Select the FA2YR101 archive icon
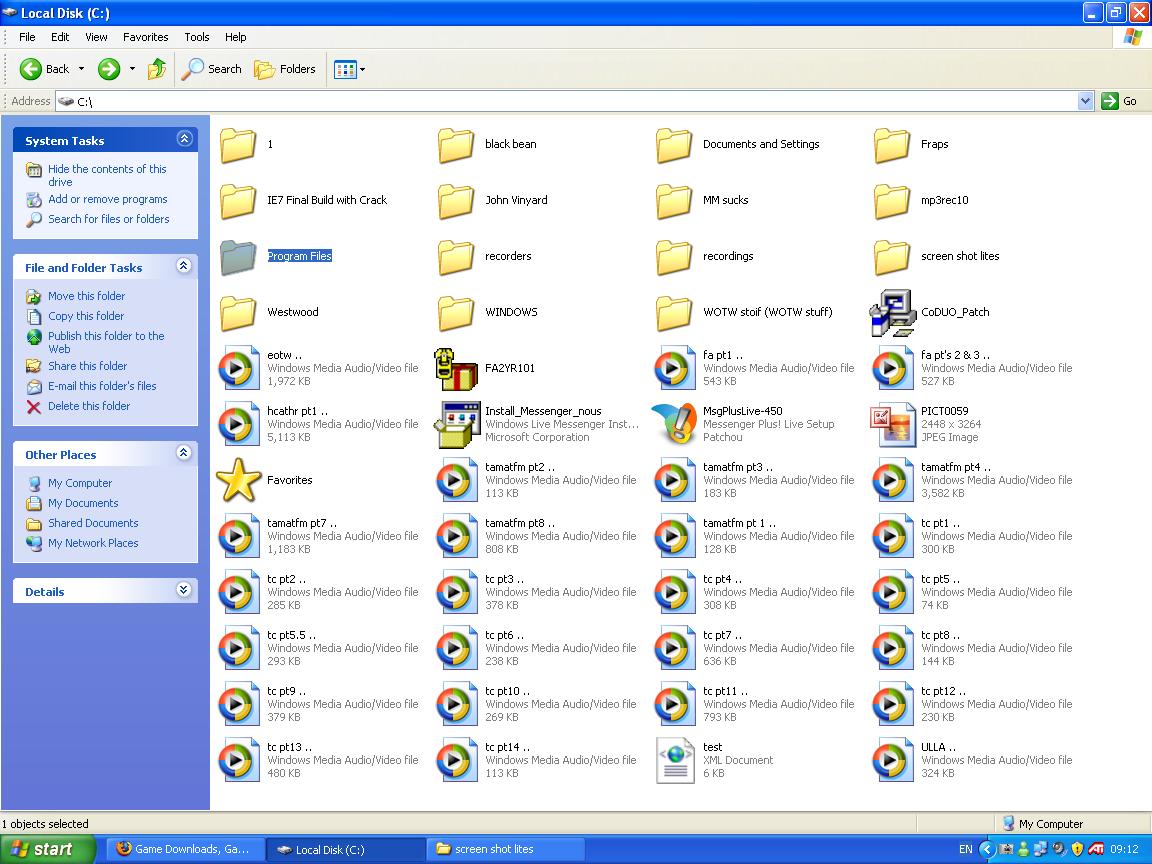 [x=456, y=369]
